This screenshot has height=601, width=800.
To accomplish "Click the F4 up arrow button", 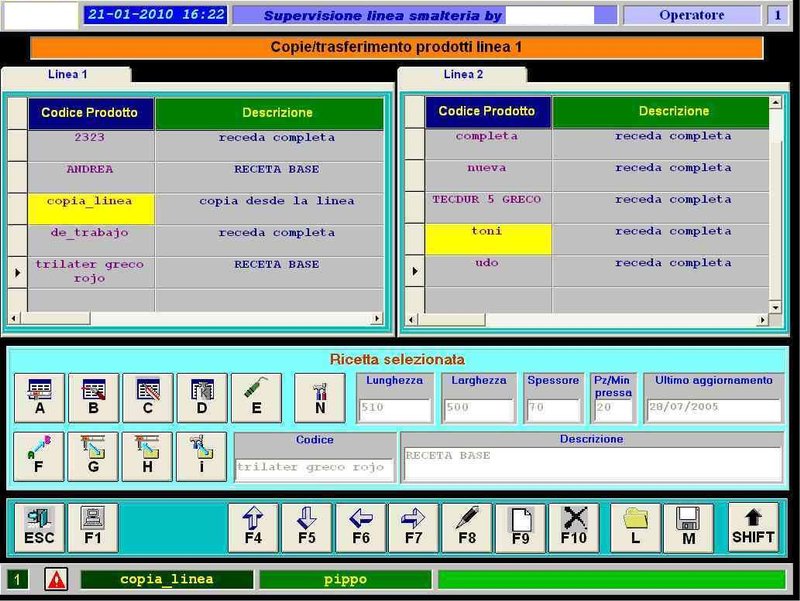I will point(253,528).
